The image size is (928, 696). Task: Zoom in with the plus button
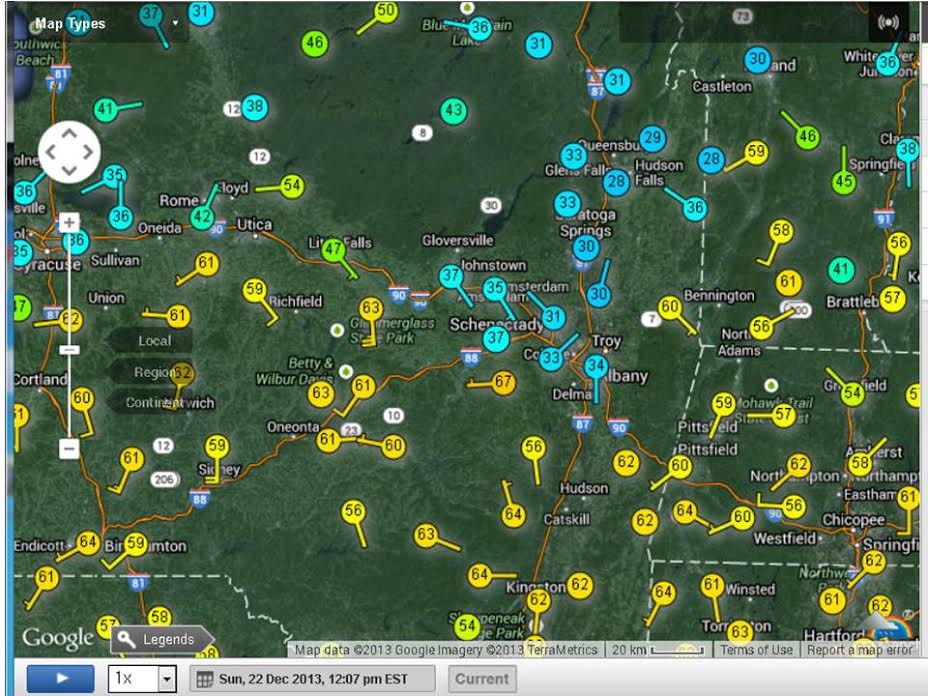[69, 223]
